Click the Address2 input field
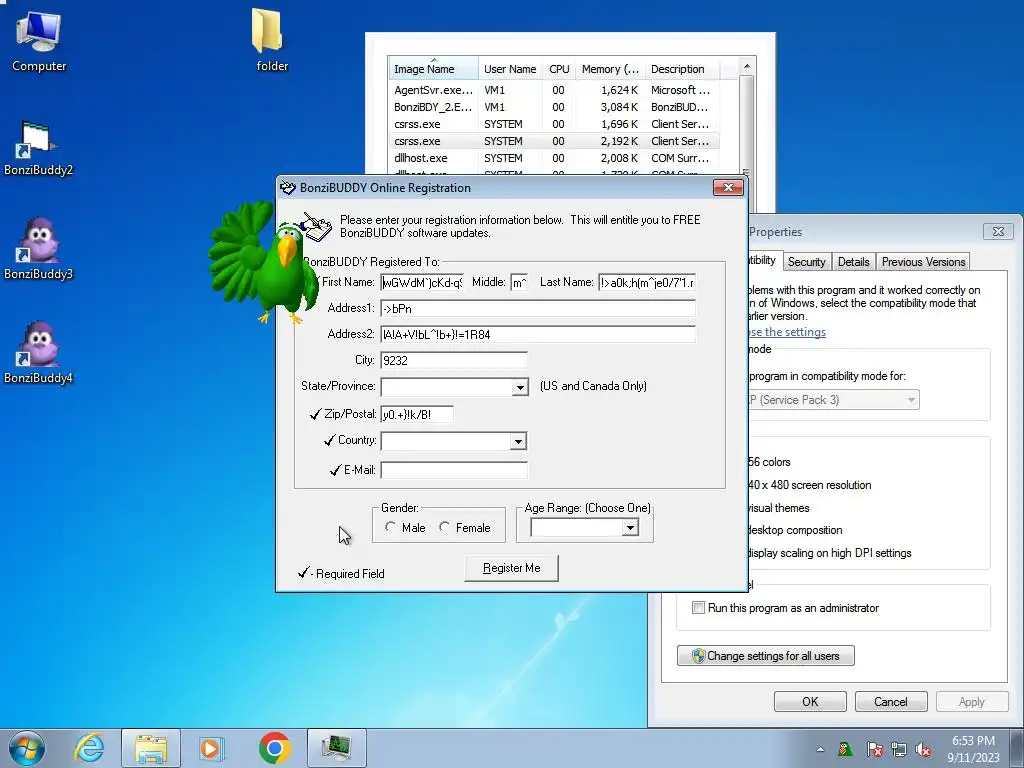Image resolution: width=1024 pixels, height=768 pixels. tap(538, 334)
